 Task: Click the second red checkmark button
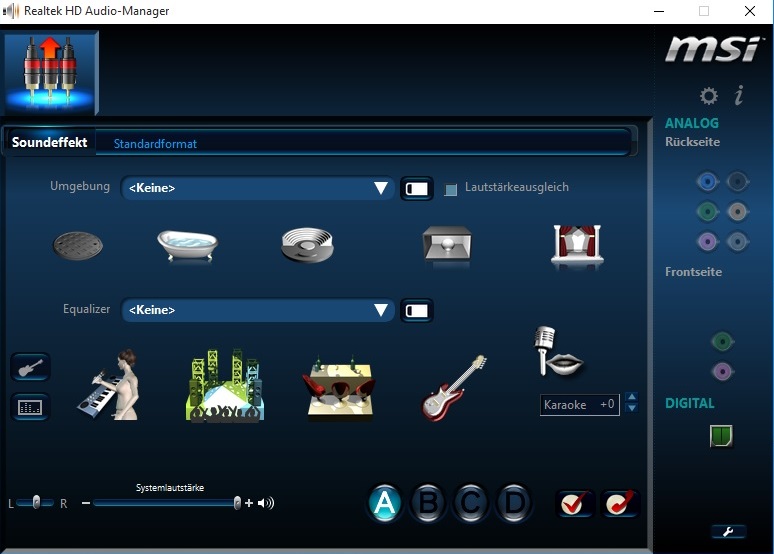pyautogui.click(x=620, y=503)
